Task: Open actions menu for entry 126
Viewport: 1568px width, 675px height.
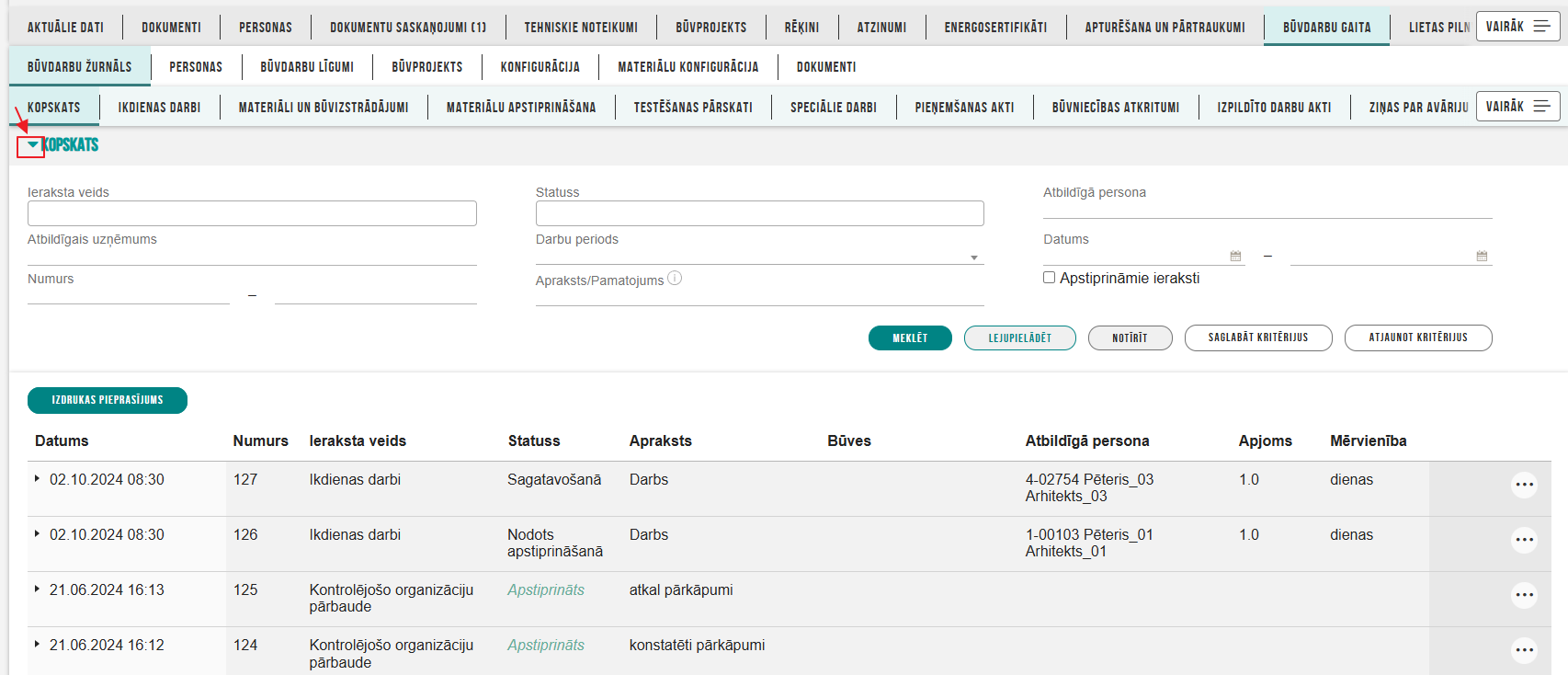Action: (1524, 540)
